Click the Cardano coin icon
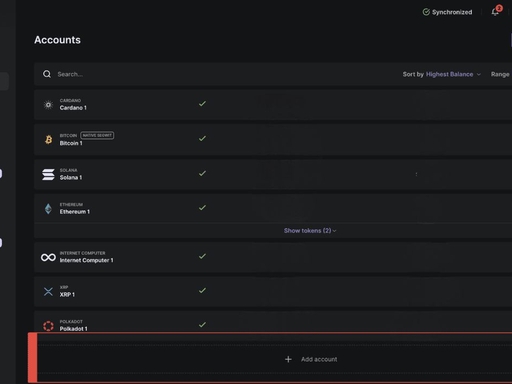The height and width of the screenshot is (384, 512). (48, 105)
